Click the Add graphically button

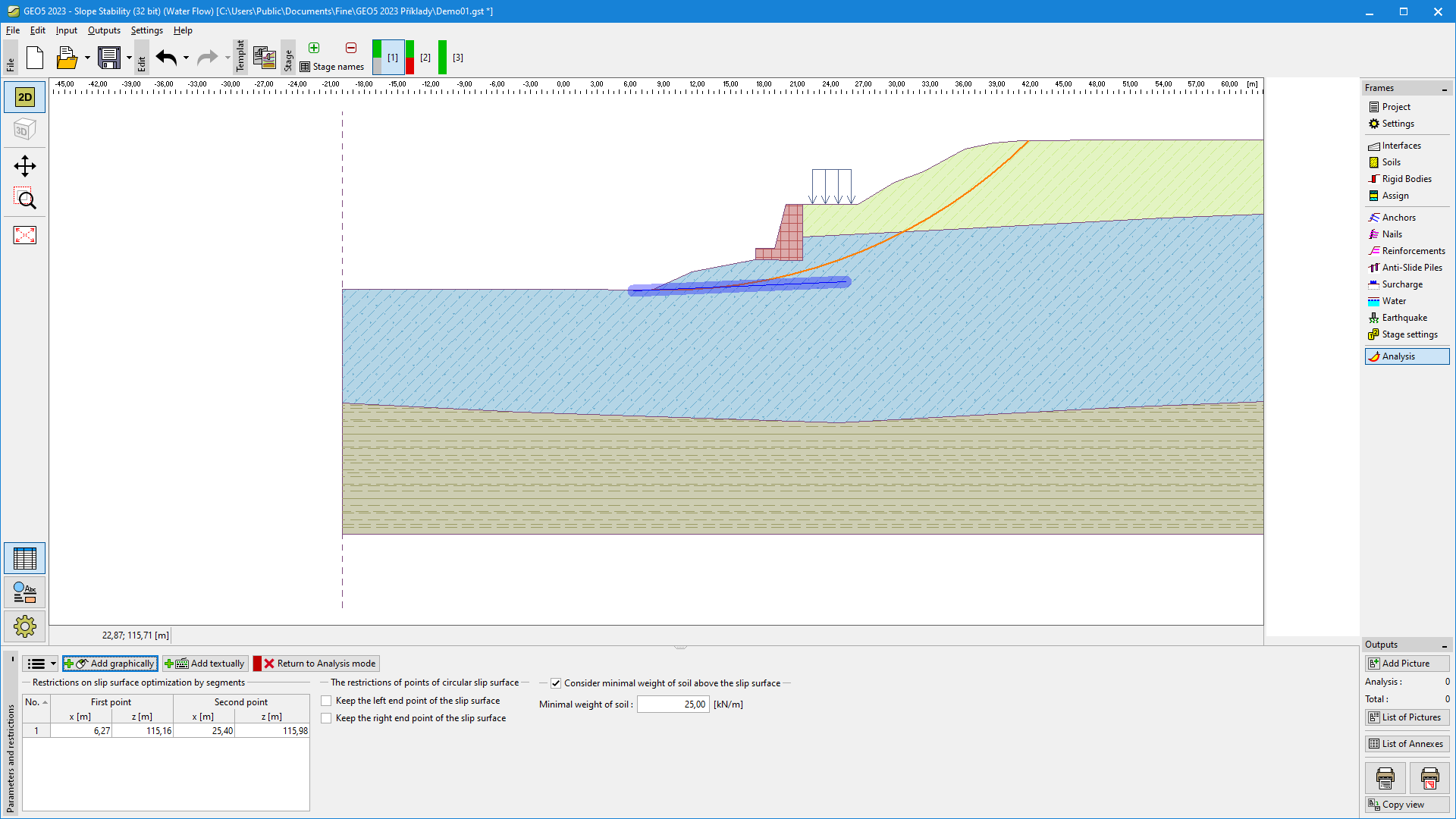pos(109,663)
